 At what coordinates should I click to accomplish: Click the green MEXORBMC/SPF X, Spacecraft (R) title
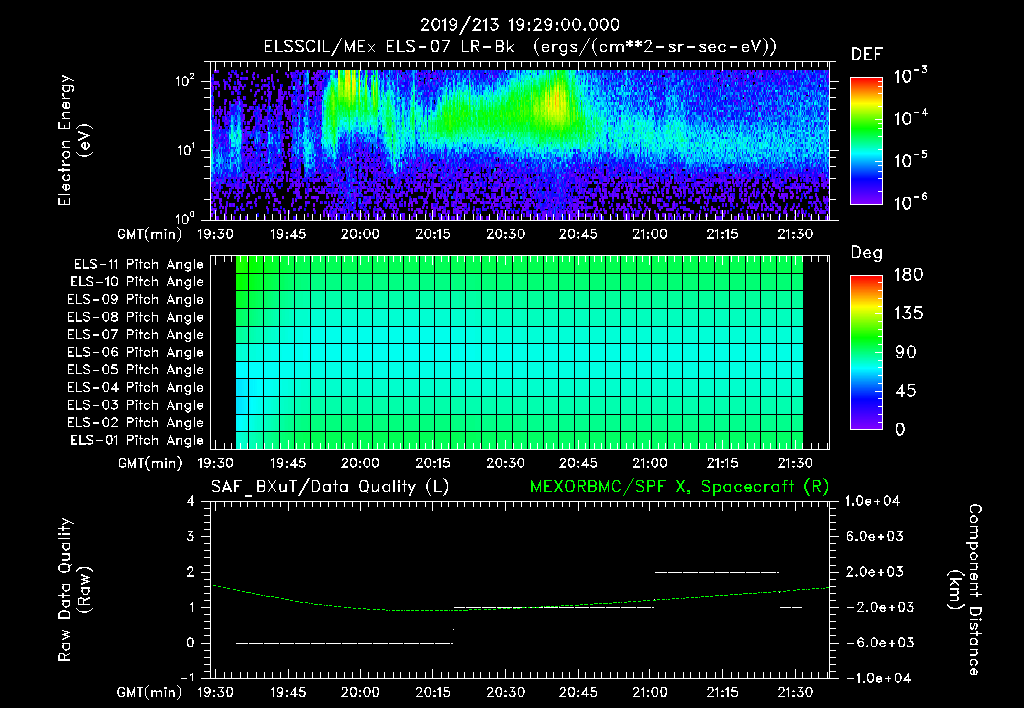pyautogui.click(x=679, y=487)
